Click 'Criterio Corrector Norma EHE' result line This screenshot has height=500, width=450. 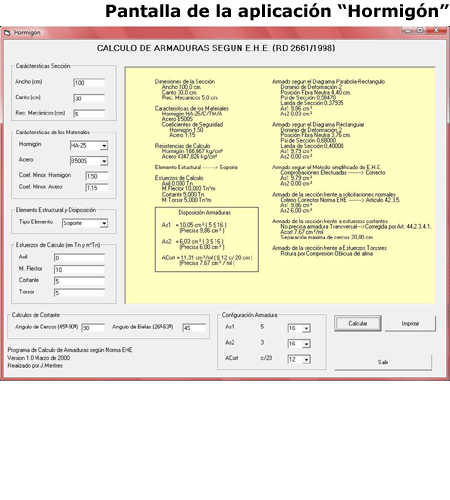(x=340, y=200)
